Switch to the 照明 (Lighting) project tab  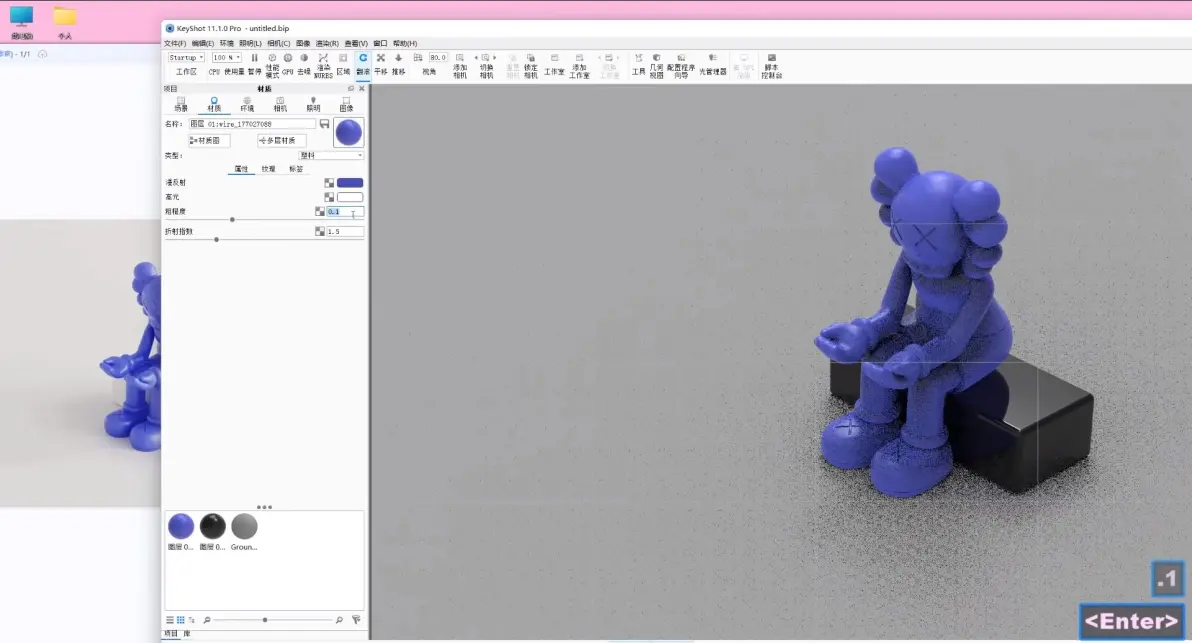tap(313, 104)
